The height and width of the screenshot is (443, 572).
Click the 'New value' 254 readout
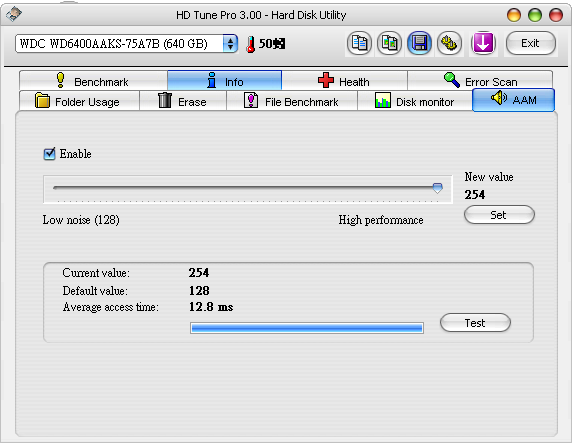[x=475, y=194]
